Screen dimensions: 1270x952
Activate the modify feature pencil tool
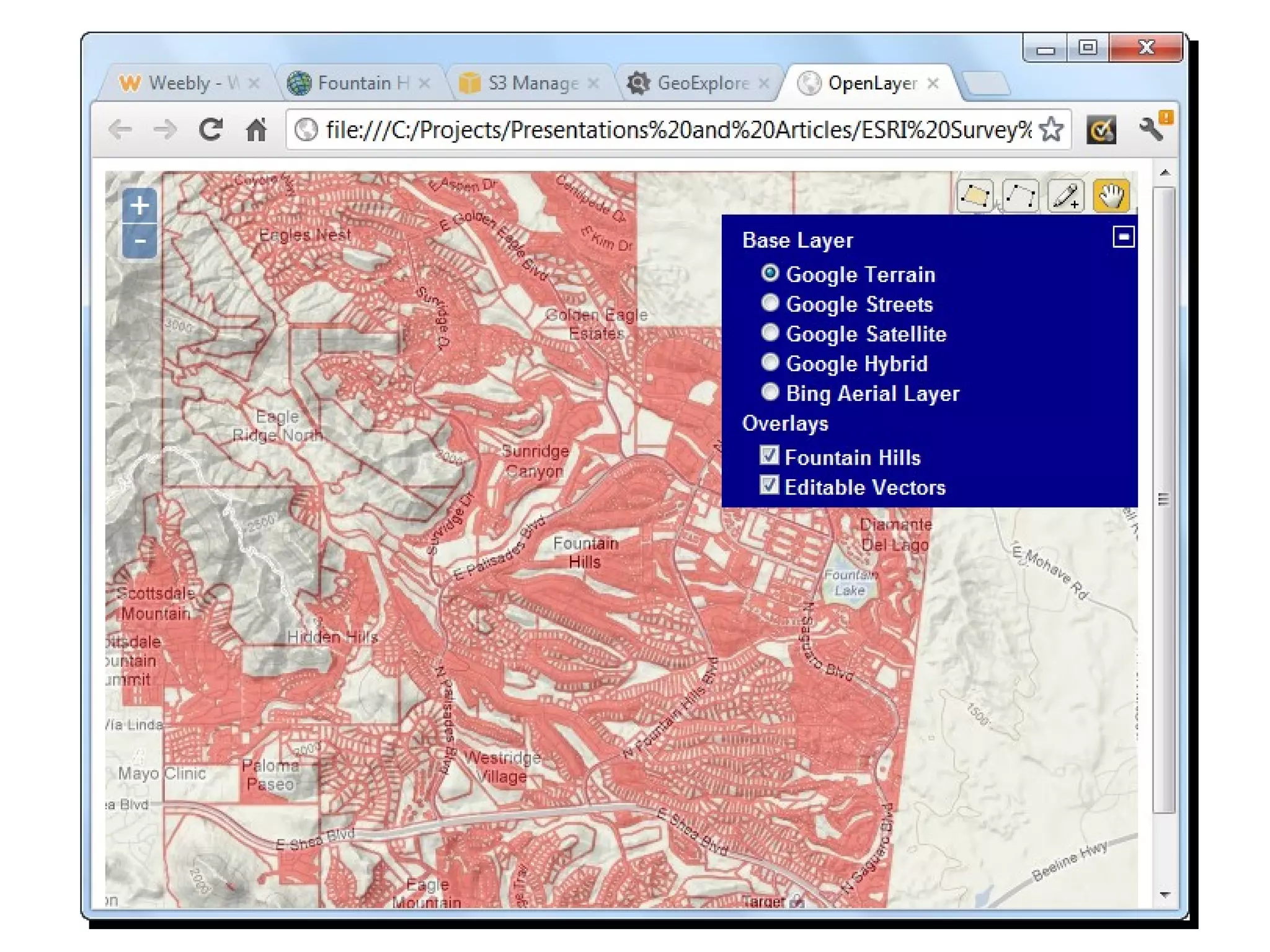(x=1065, y=196)
